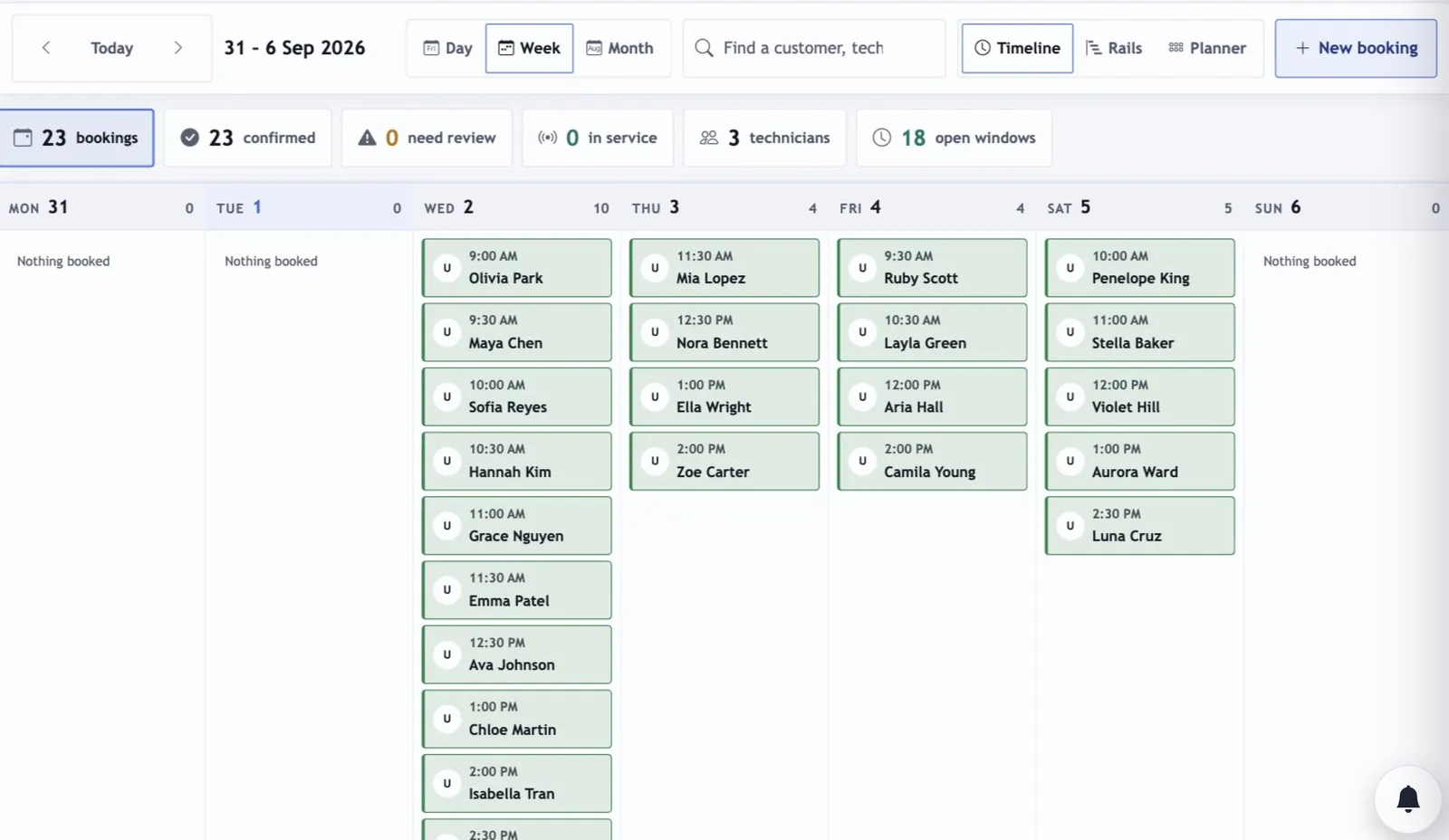Select the Timeline layout
The width and height of the screenshot is (1449, 840).
pyautogui.click(x=1017, y=48)
